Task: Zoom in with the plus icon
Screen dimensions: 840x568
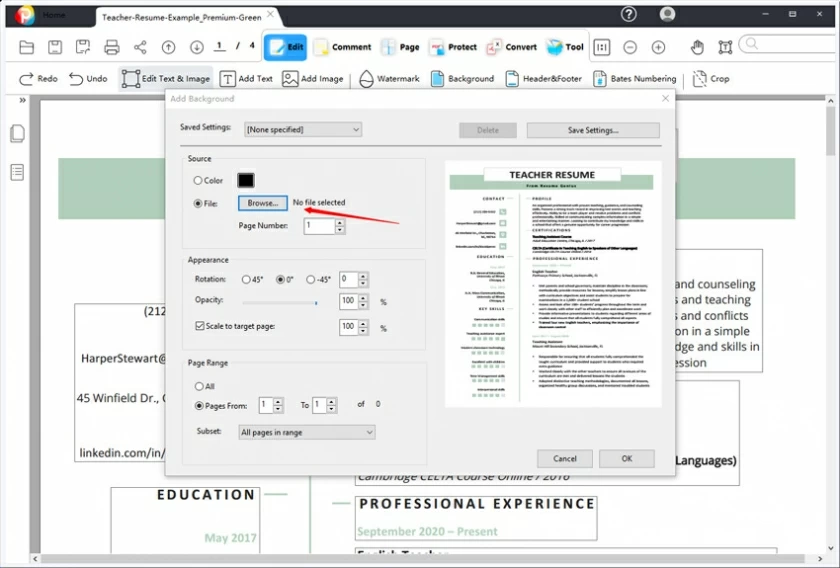Action: click(x=658, y=47)
